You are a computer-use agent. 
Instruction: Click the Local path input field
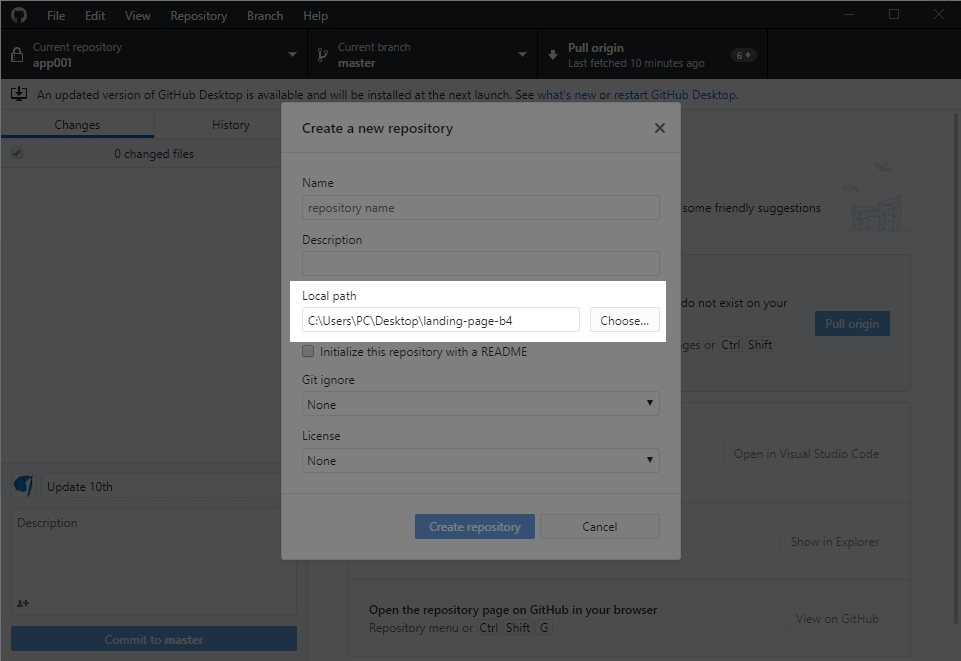pos(441,320)
